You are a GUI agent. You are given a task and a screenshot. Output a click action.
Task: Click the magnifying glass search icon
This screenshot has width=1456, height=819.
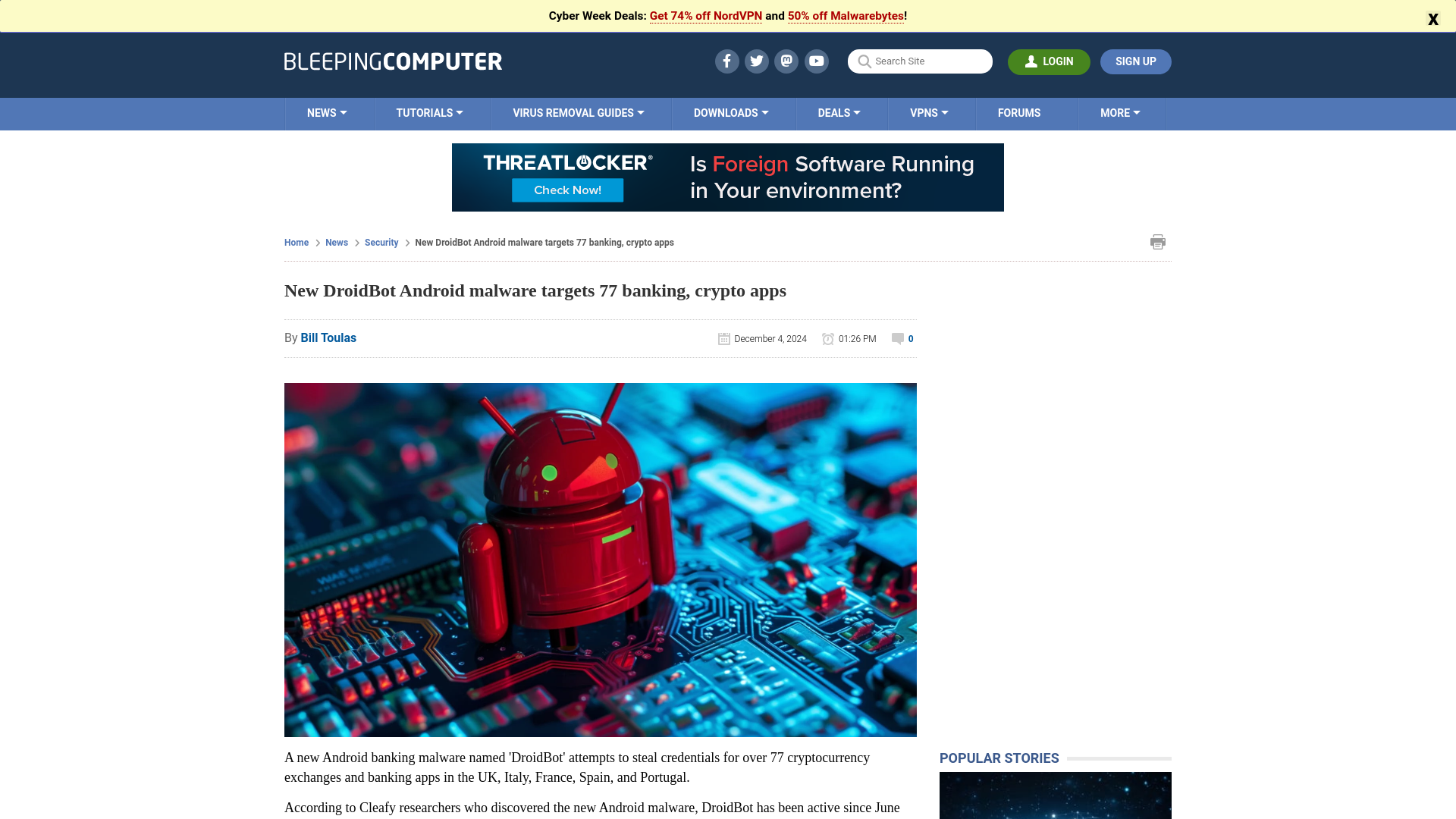[x=864, y=61]
